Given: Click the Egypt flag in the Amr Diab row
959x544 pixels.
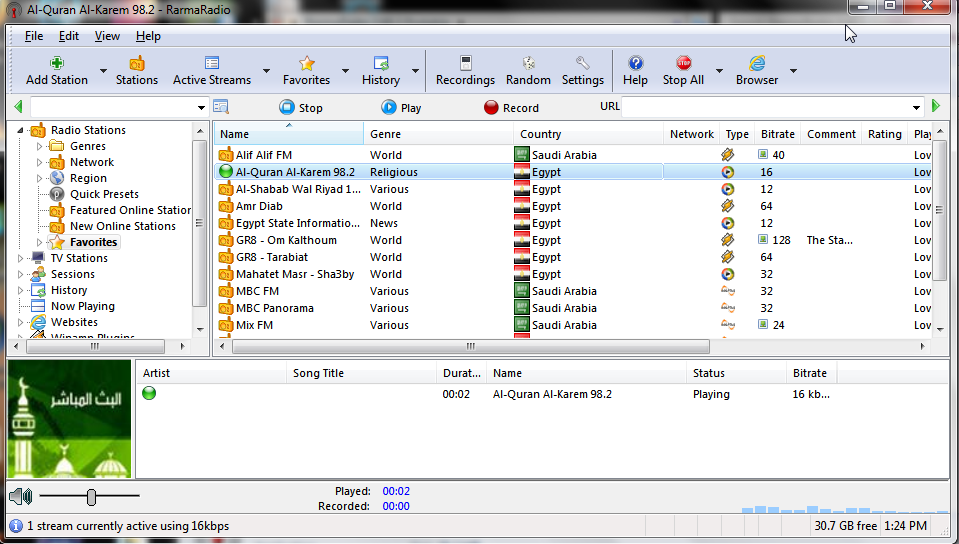Looking at the screenshot, I should pyautogui.click(x=522, y=206).
